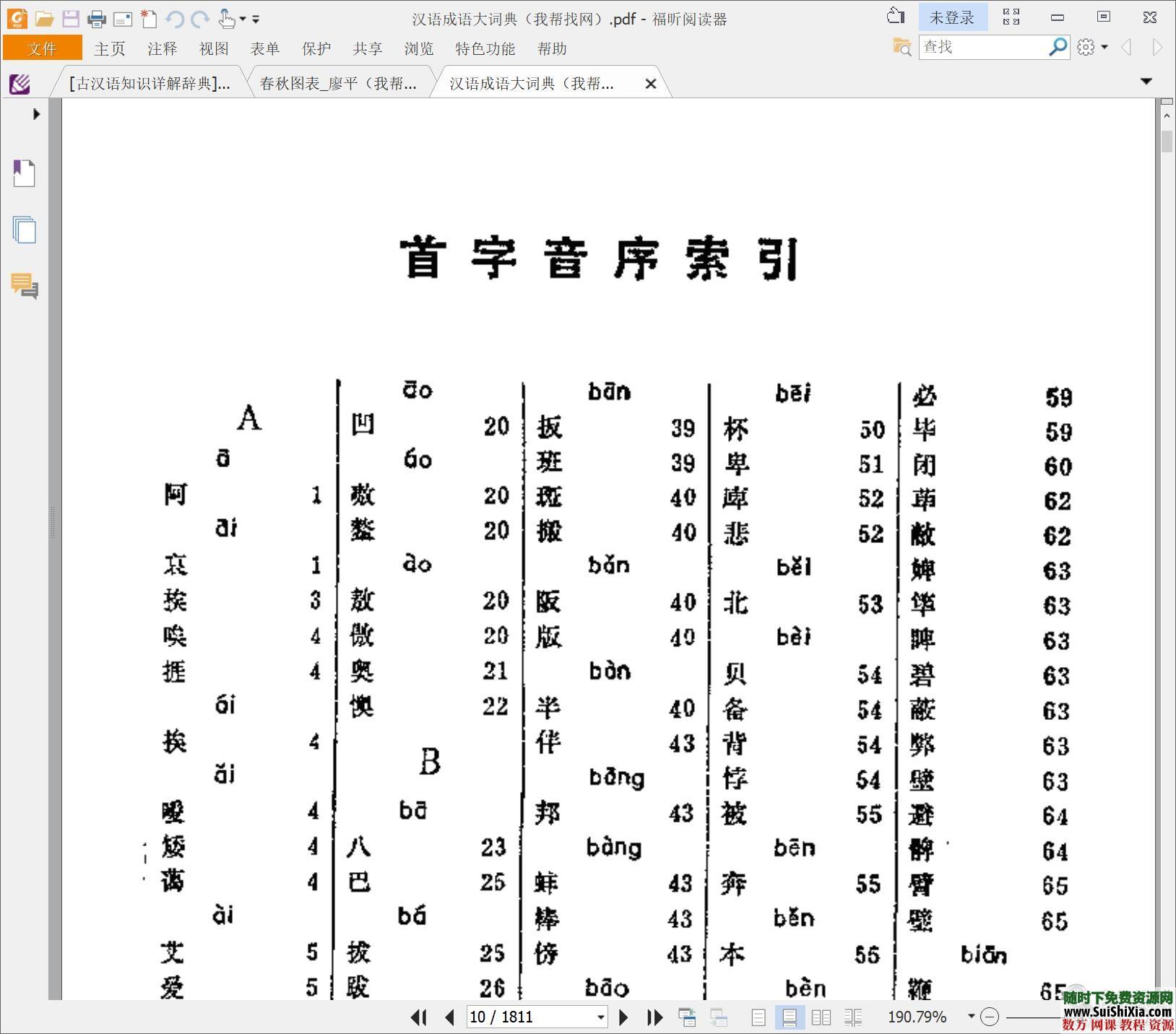
Task: Open the Bookmarks panel in left sidebar
Action: click(x=24, y=173)
